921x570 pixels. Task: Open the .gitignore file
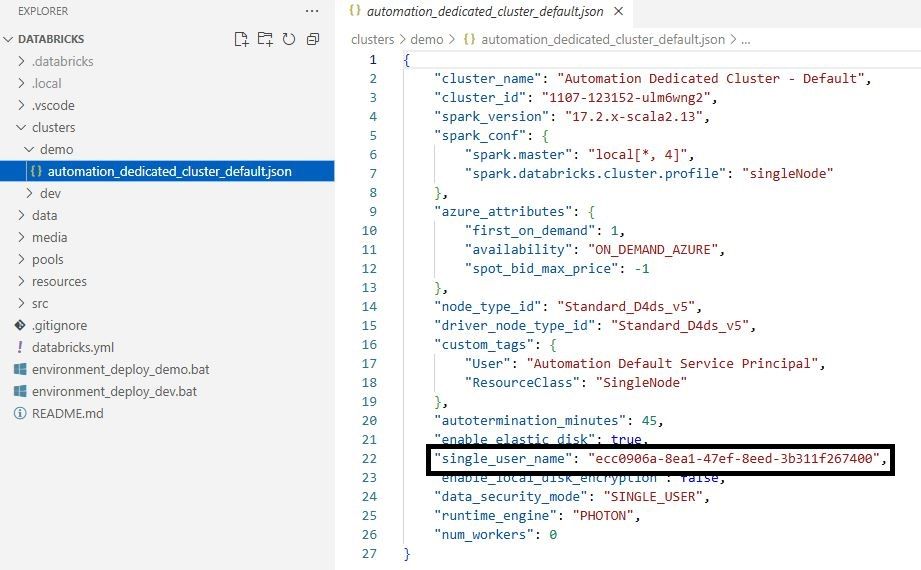click(x=59, y=326)
